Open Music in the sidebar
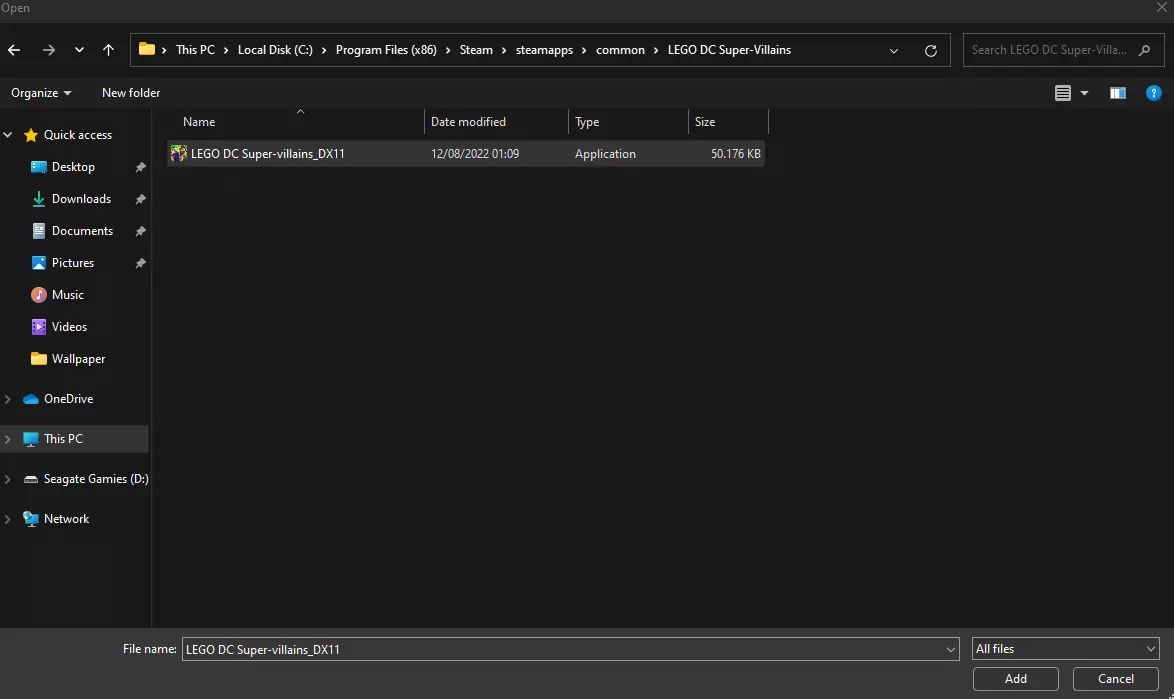The image size is (1174, 699). coord(67,295)
